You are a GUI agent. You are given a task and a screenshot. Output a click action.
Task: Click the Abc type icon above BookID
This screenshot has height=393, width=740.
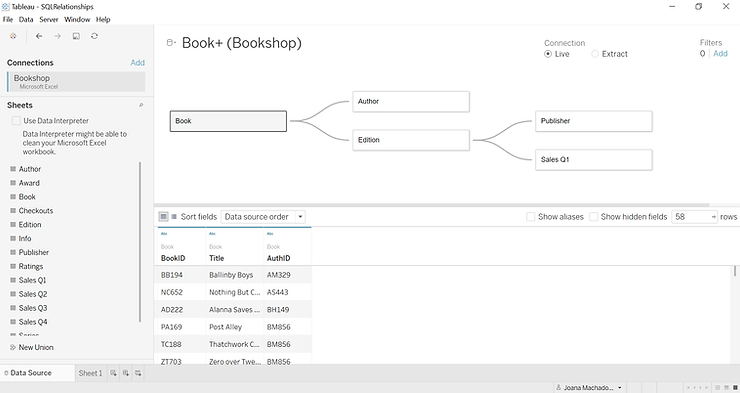[164, 234]
